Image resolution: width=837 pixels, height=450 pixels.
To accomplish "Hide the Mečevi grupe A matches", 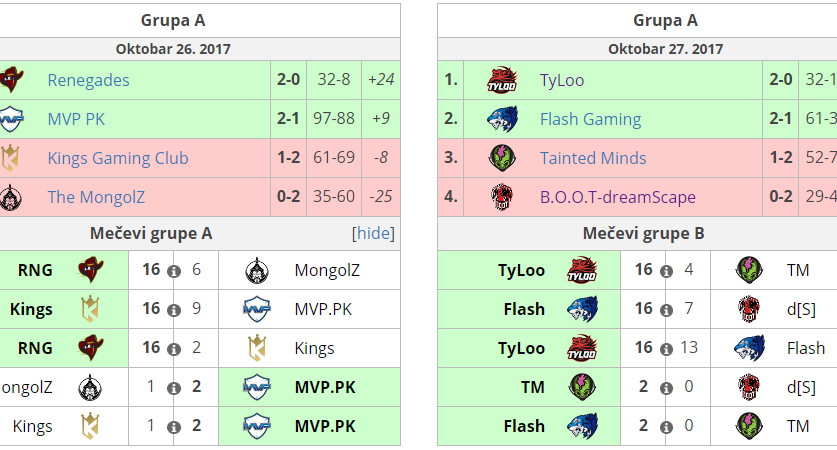I will [x=373, y=234].
